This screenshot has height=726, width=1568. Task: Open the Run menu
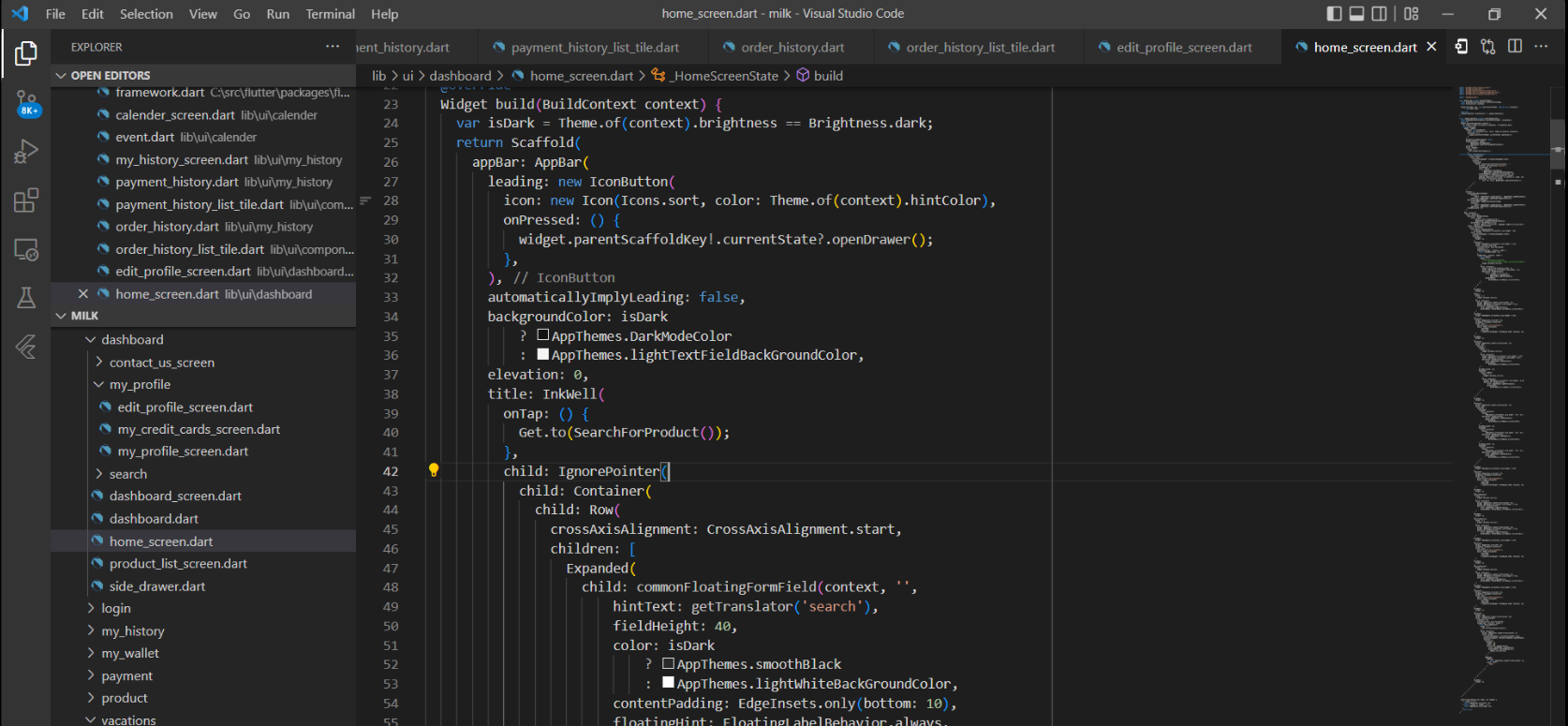click(x=278, y=13)
